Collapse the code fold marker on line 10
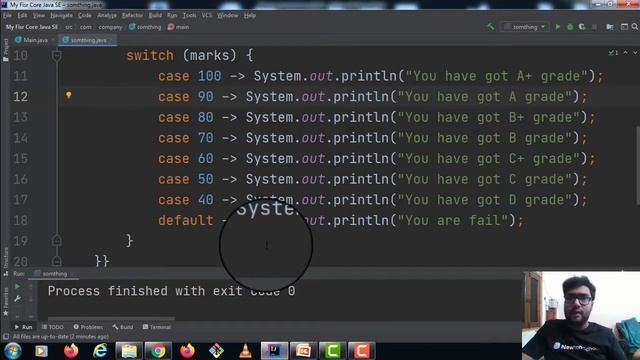 (x=57, y=56)
